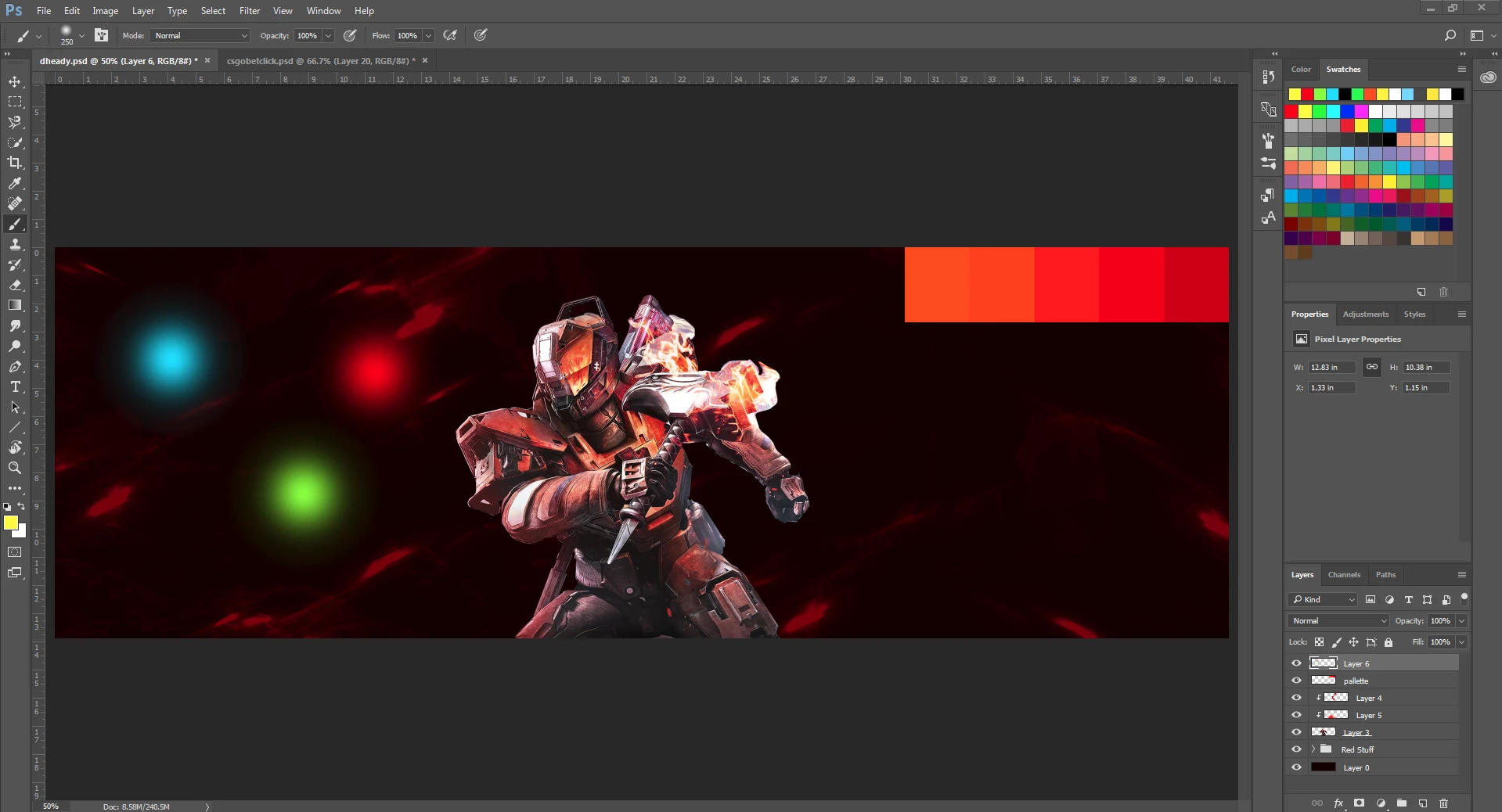Image resolution: width=1502 pixels, height=812 pixels.
Task: Open the layer blend mode dropdown
Action: point(1338,620)
